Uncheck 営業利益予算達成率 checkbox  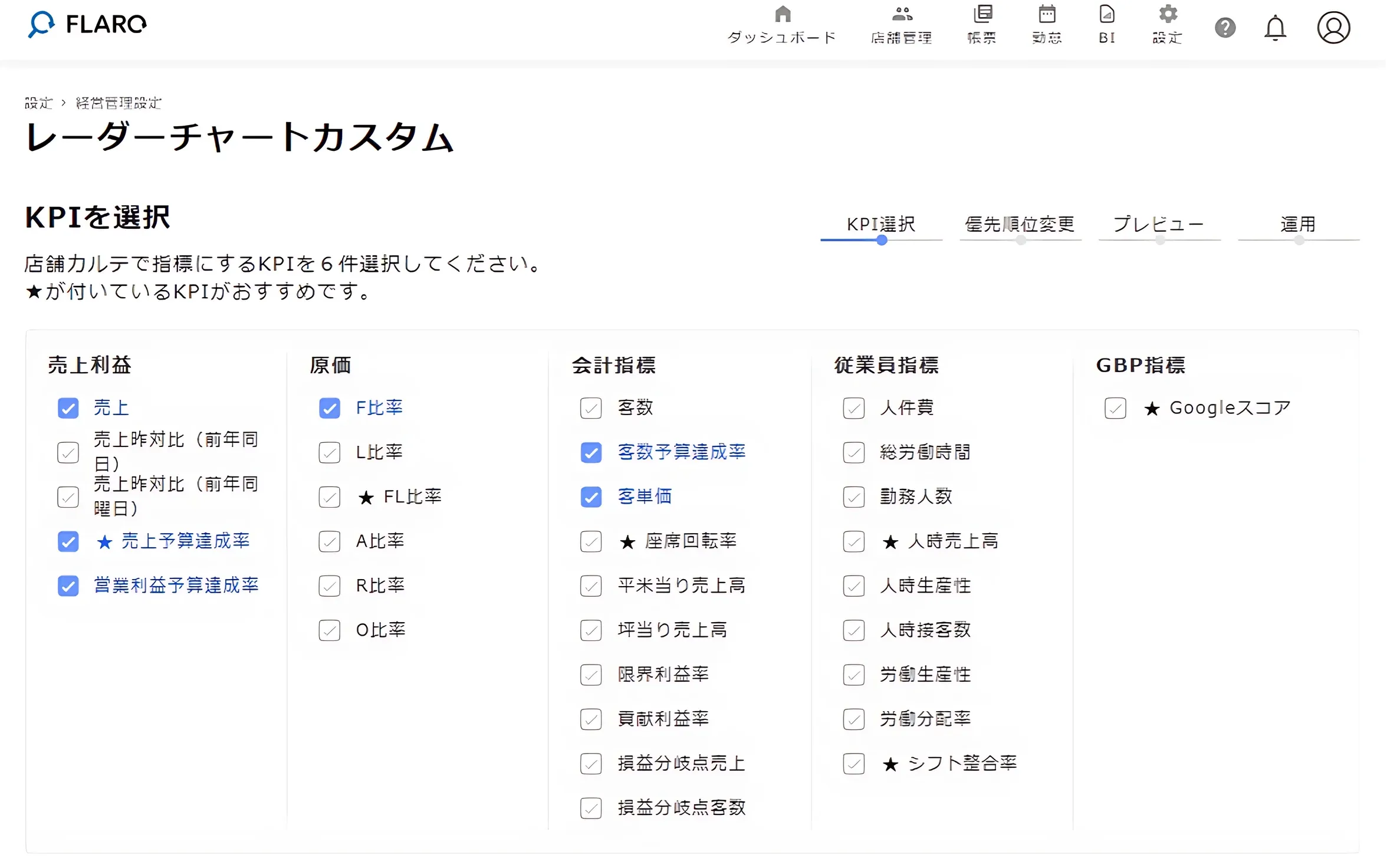pos(68,586)
